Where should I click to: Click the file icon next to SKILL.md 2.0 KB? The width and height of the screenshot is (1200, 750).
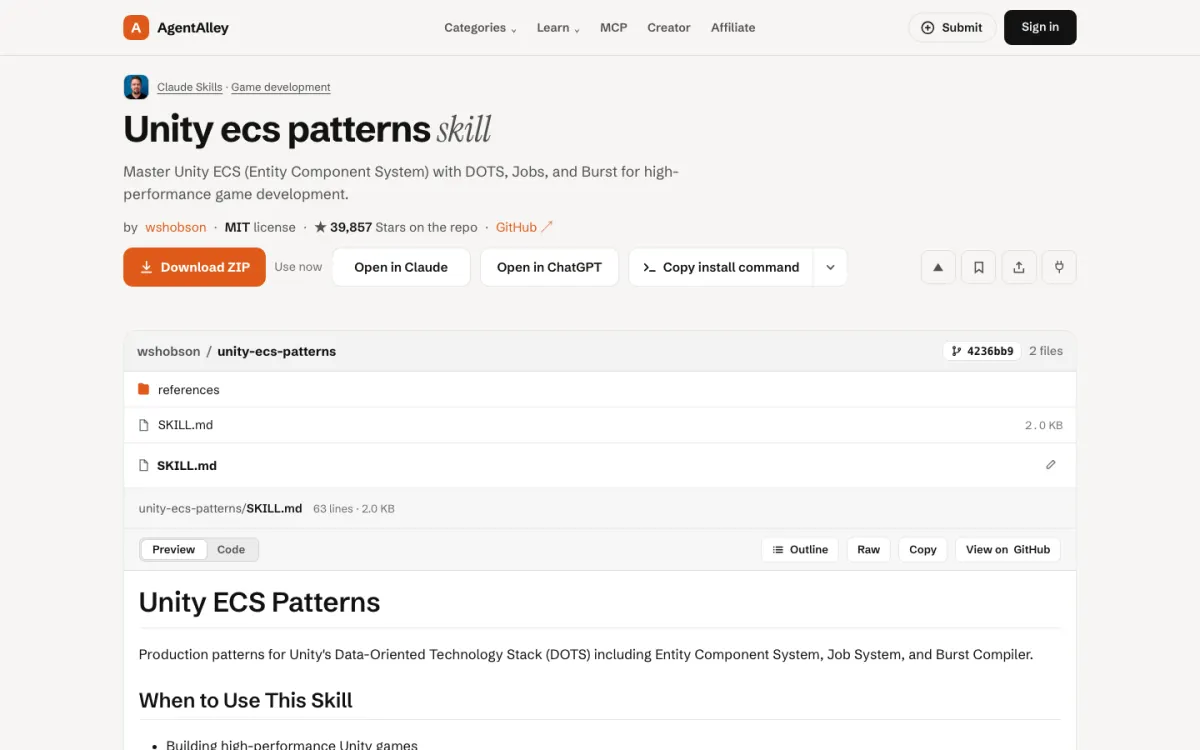(x=144, y=425)
